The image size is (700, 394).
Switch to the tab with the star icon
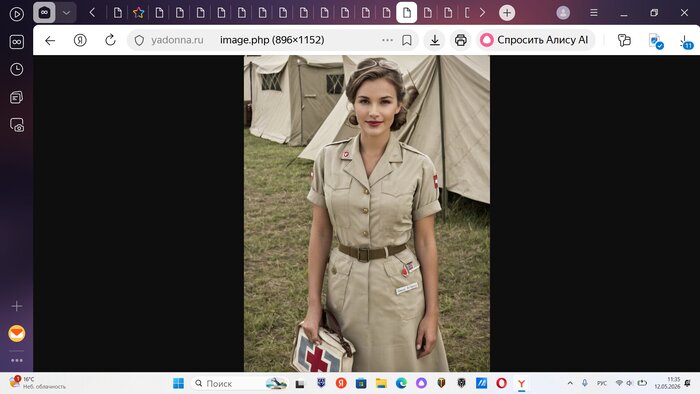pos(138,13)
